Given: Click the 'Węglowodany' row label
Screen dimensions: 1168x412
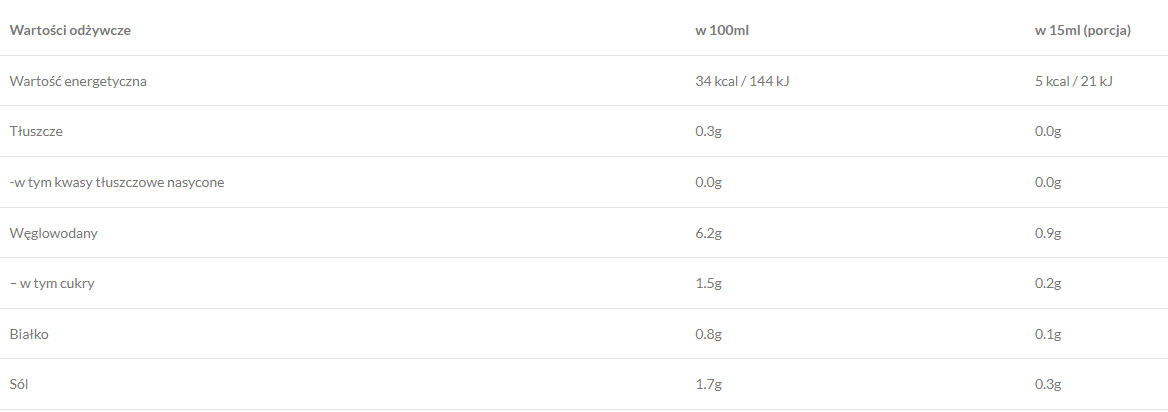Looking at the screenshot, I should [53, 233].
